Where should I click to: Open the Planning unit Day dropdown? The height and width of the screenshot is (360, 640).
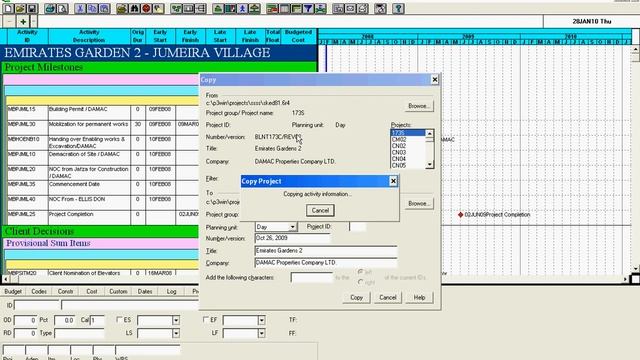[x=292, y=227]
